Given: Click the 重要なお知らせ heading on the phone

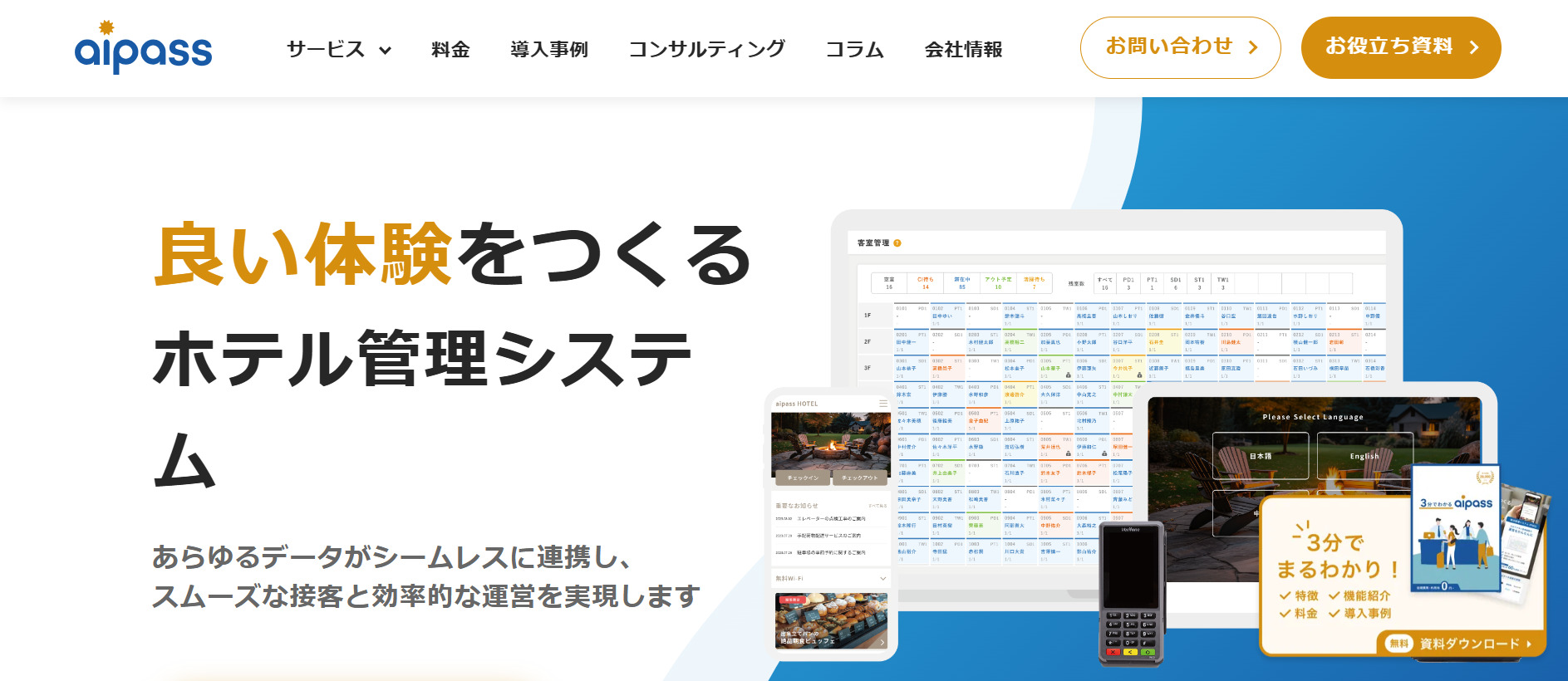Looking at the screenshot, I should [x=796, y=506].
